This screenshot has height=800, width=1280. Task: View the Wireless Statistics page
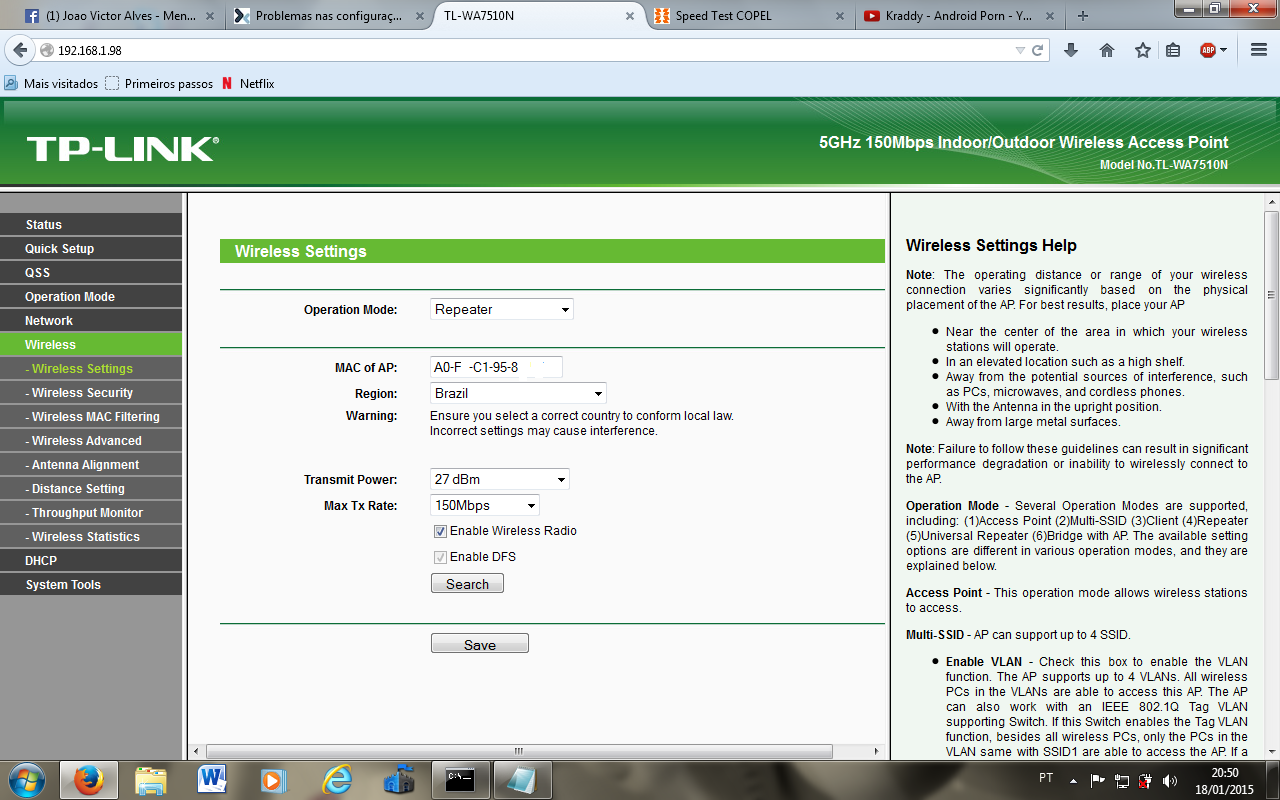coord(91,537)
